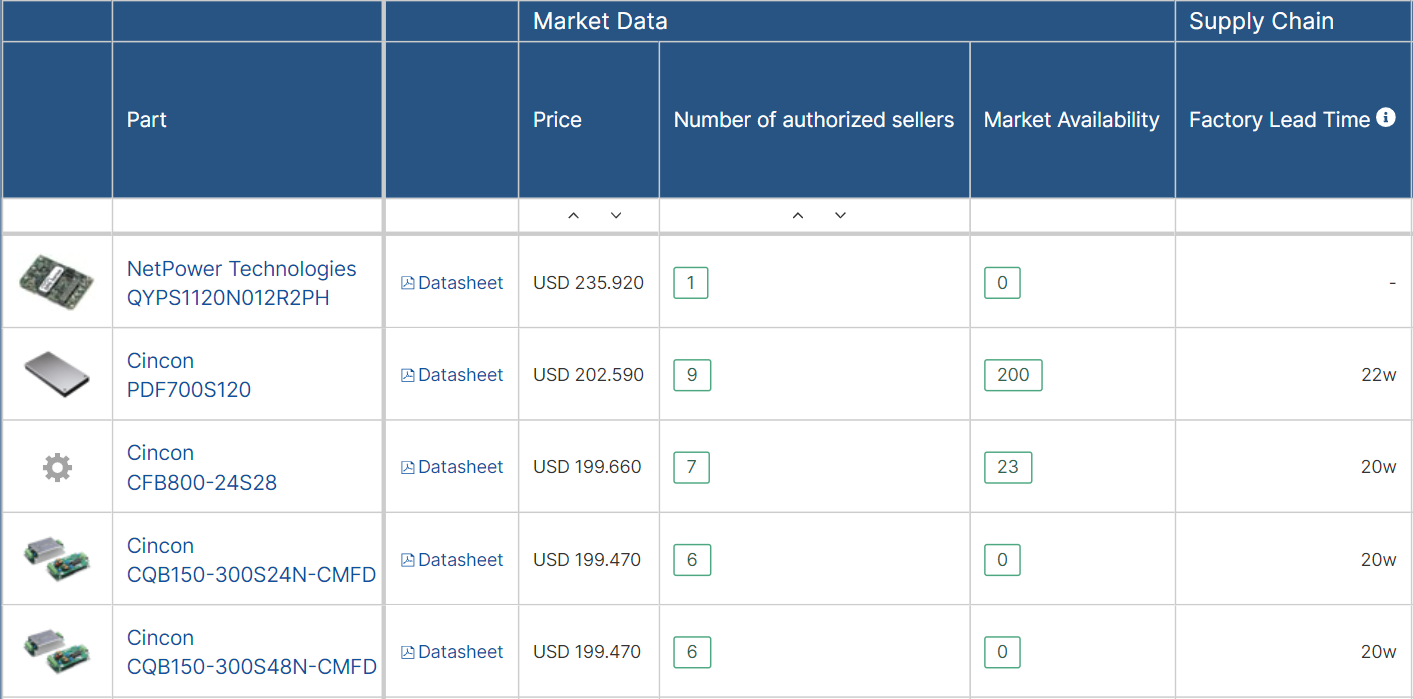The height and width of the screenshot is (699, 1413).
Task: Click price USD 199.470 for CQB150-300S48N-CMFD
Action: (x=587, y=652)
